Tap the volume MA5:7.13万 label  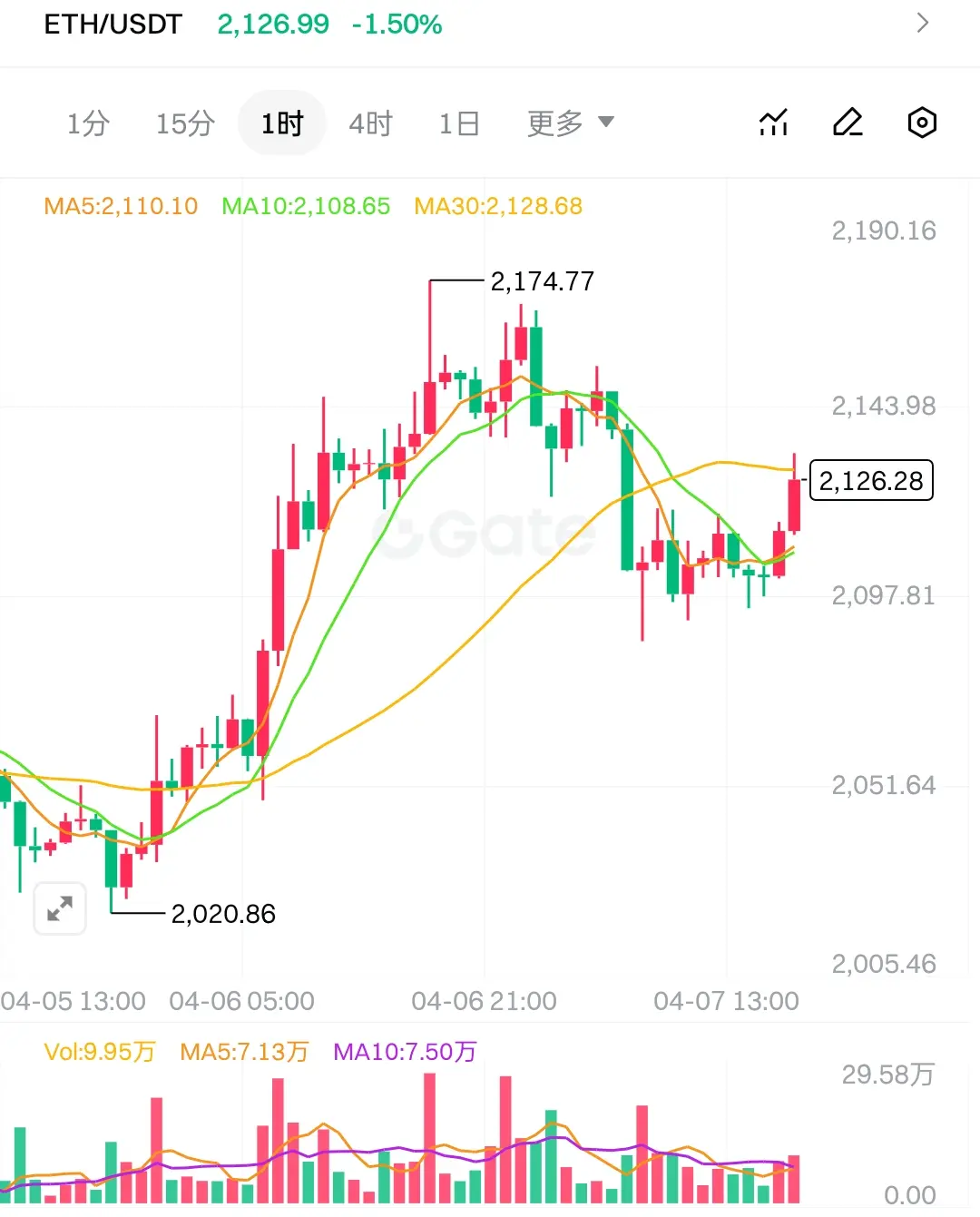(x=244, y=1052)
